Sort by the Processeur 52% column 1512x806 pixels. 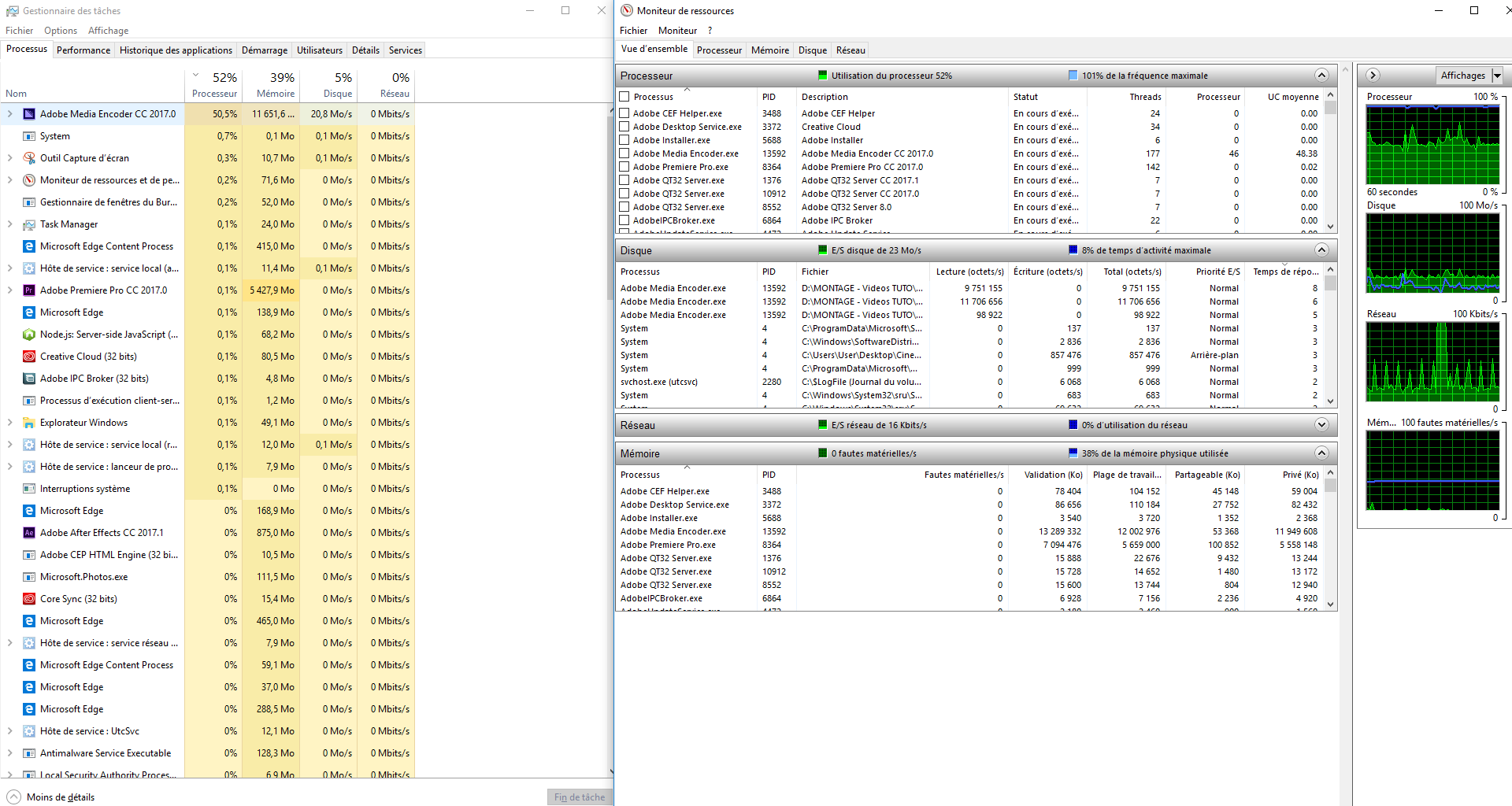click(214, 85)
